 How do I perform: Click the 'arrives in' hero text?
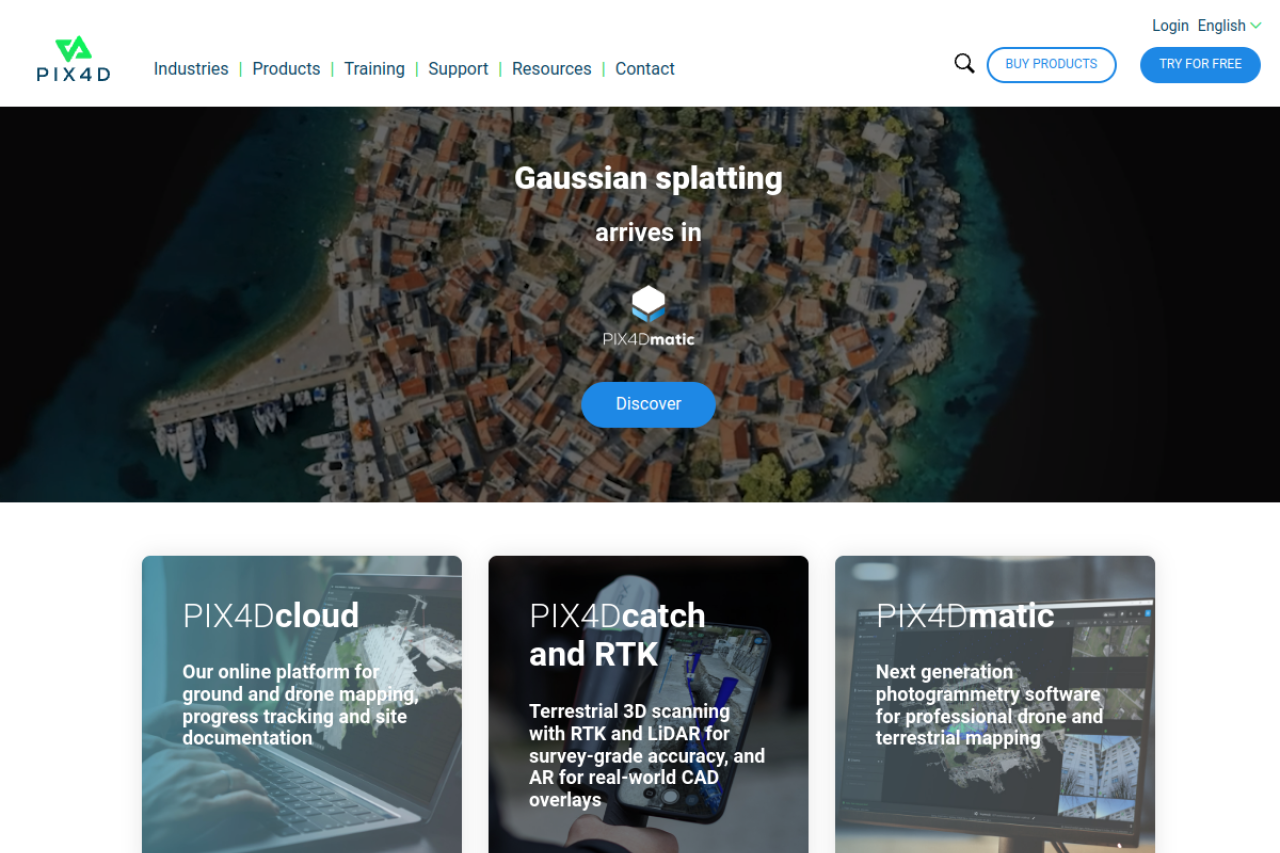point(648,232)
